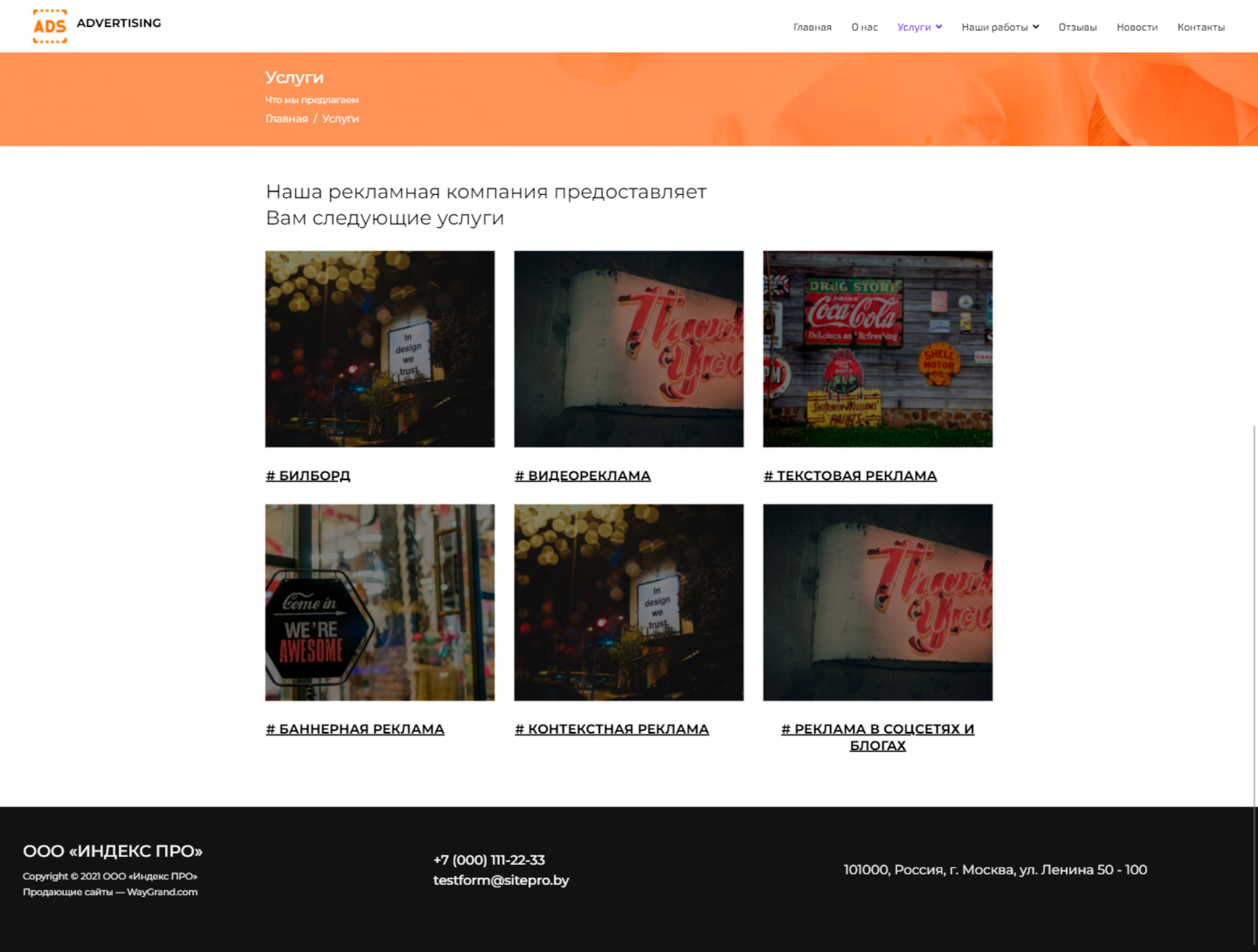Viewport: 1258px width, 952px height.
Task: Open the We're Awesome sign image
Action: tap(379, 602)
